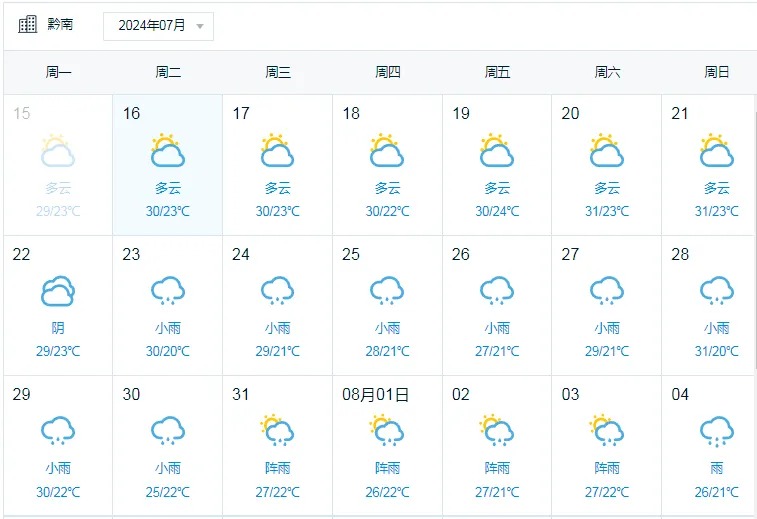Click the dropdown arrow next to 2024年07月

[x=200, y=27]
